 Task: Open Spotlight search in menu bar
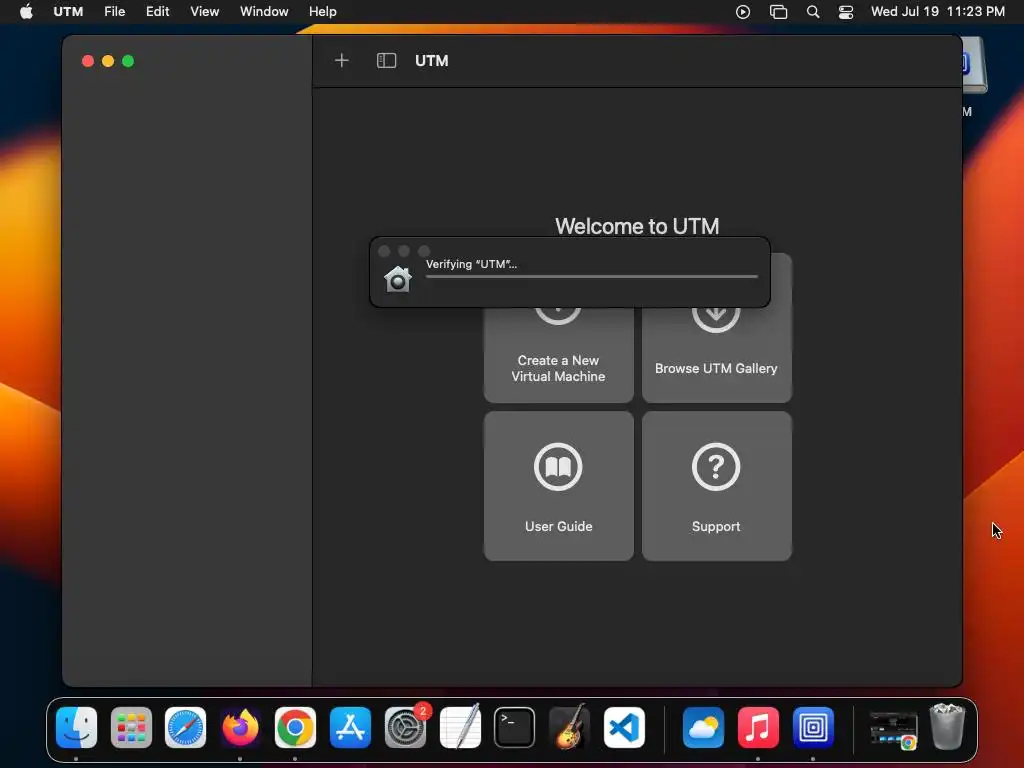tap(813, 12)
